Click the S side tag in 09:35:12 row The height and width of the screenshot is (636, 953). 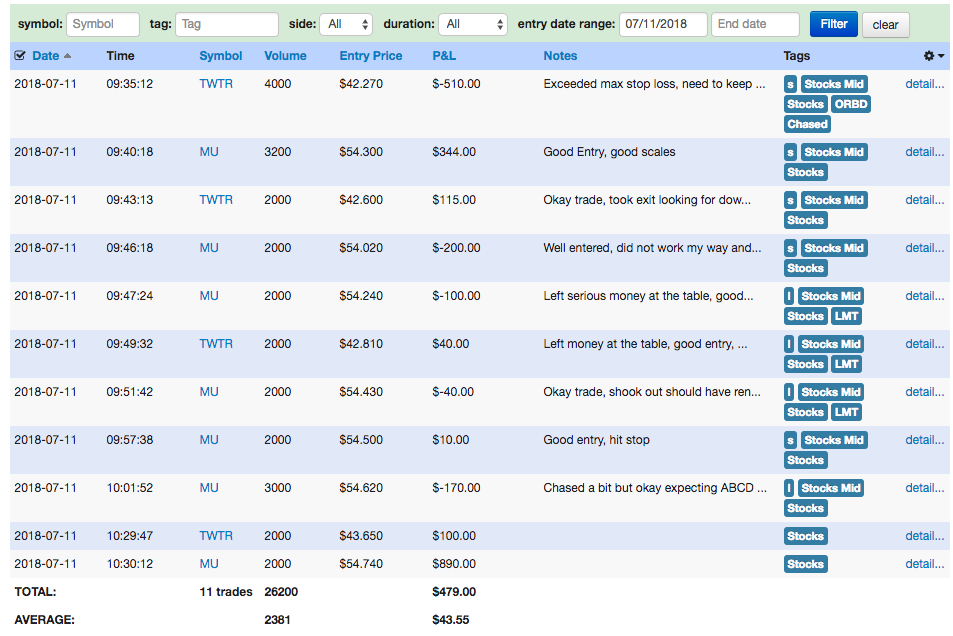790,85
